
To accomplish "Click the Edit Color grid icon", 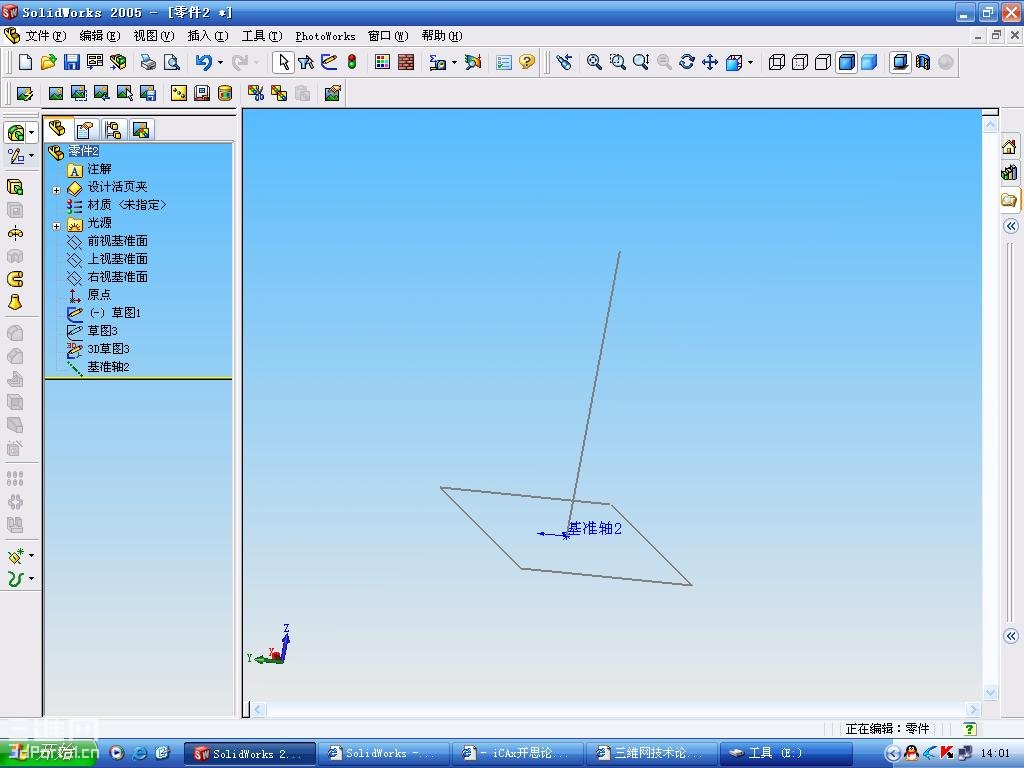I will [x=383, y=62].
